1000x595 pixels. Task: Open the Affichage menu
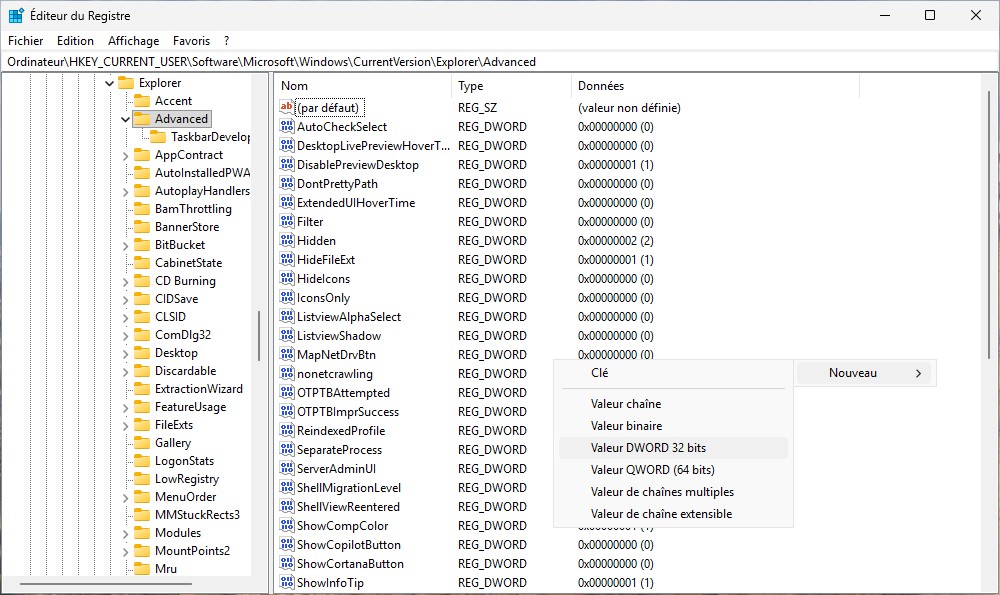133,41
